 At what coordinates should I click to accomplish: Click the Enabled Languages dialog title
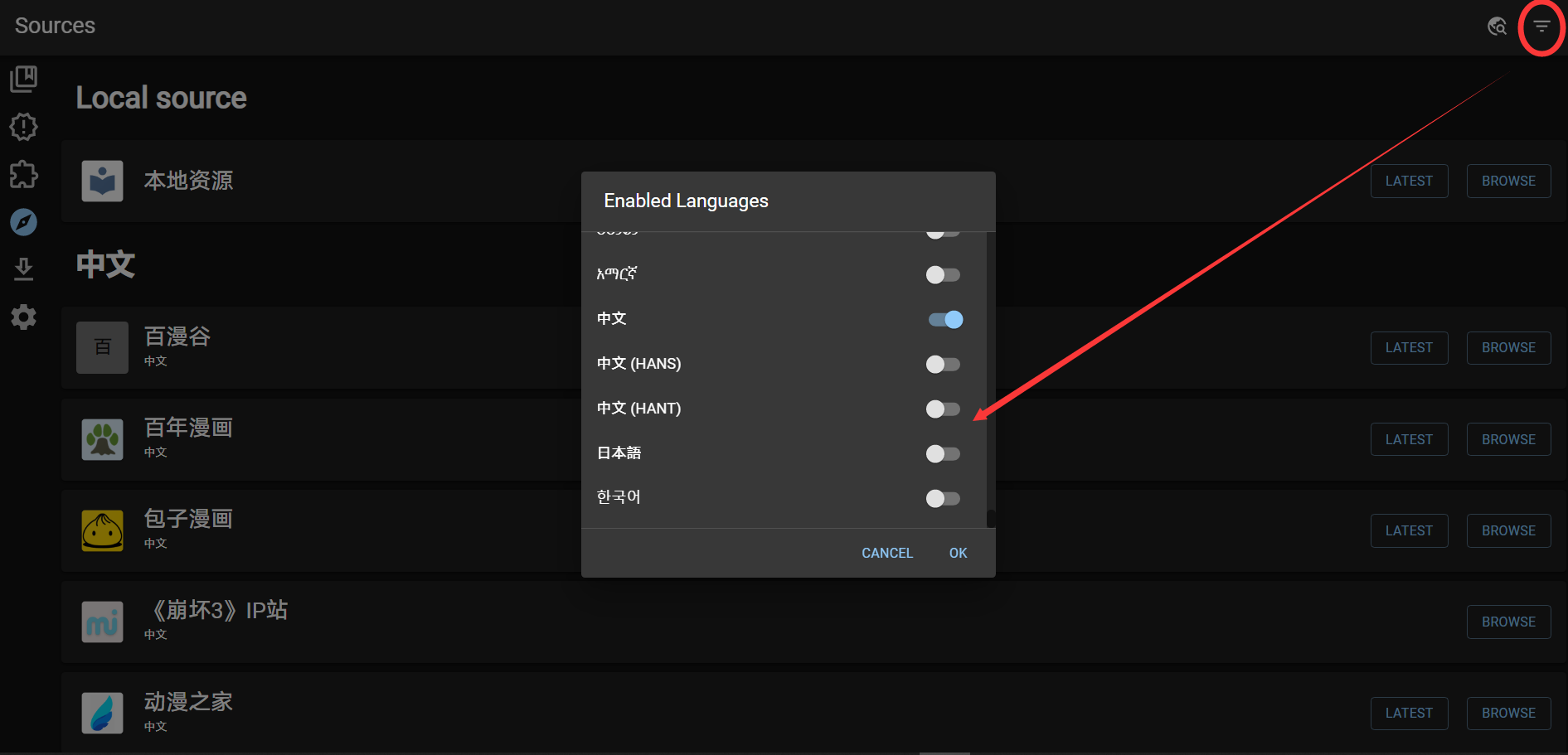pos(687,201)
